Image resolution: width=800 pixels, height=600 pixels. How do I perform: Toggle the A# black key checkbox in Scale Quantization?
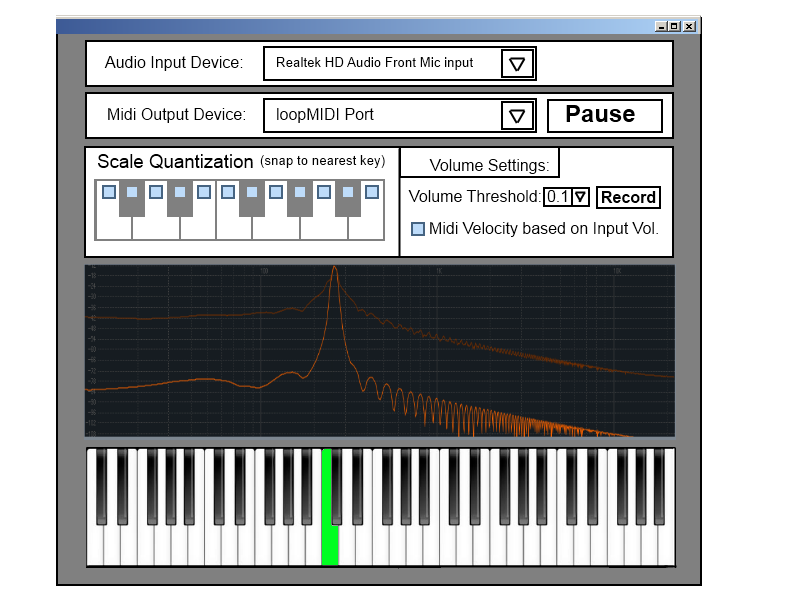click(x=348, y=192)
